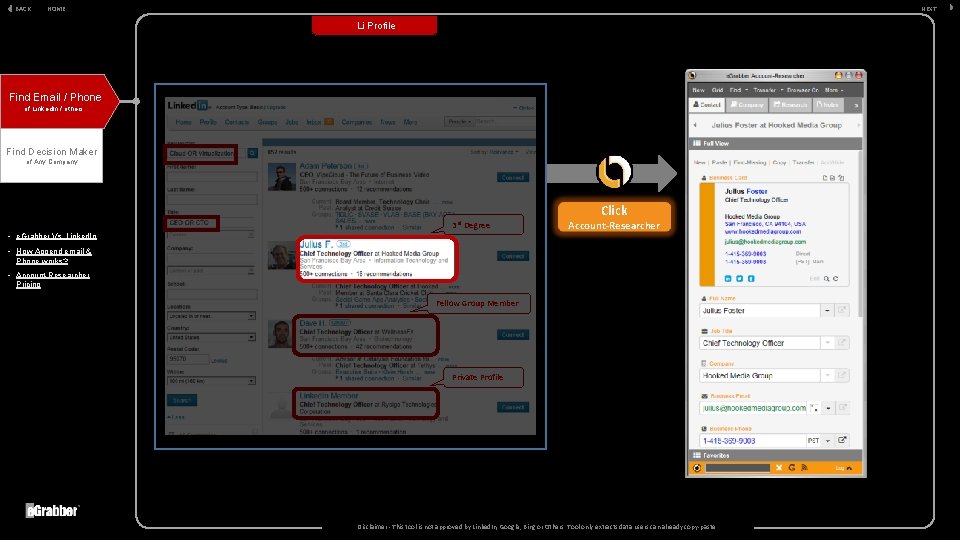Open Dave H. profile name link
The image size is (960, 540).
coord(312,323)
